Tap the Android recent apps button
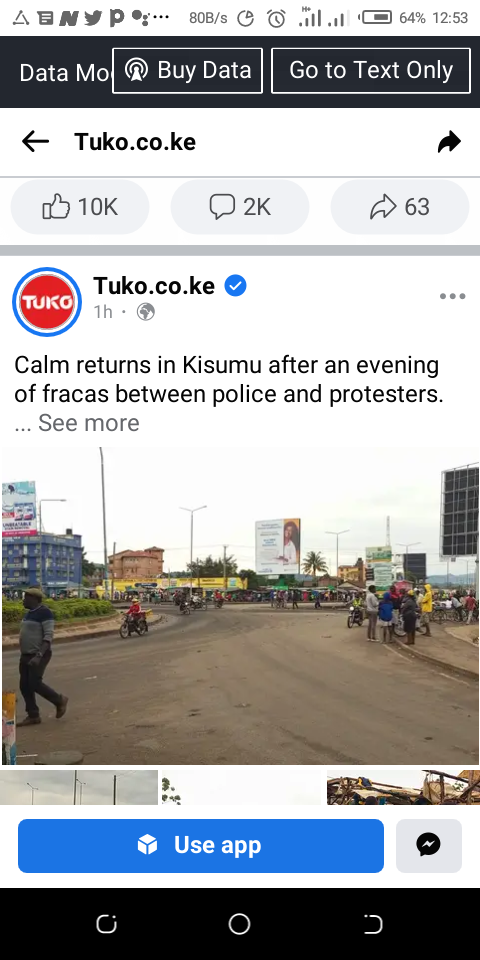The height and width of the screenshot is (960, 480). (x=107, y=924)
